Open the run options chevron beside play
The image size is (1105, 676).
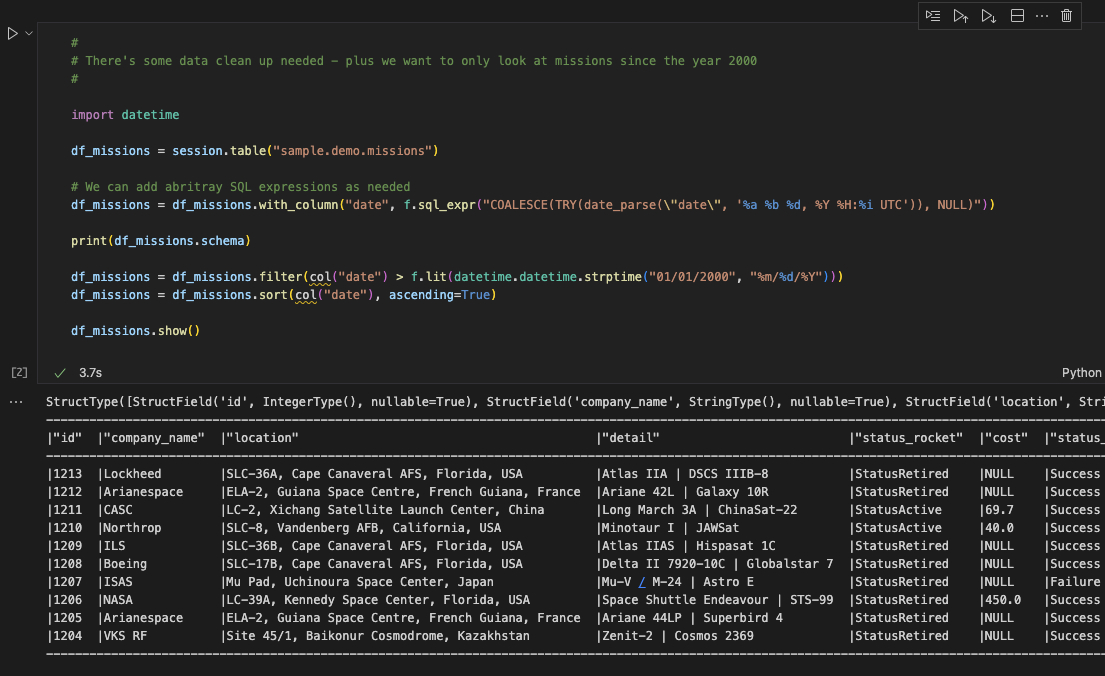click(x=28, y=33)
